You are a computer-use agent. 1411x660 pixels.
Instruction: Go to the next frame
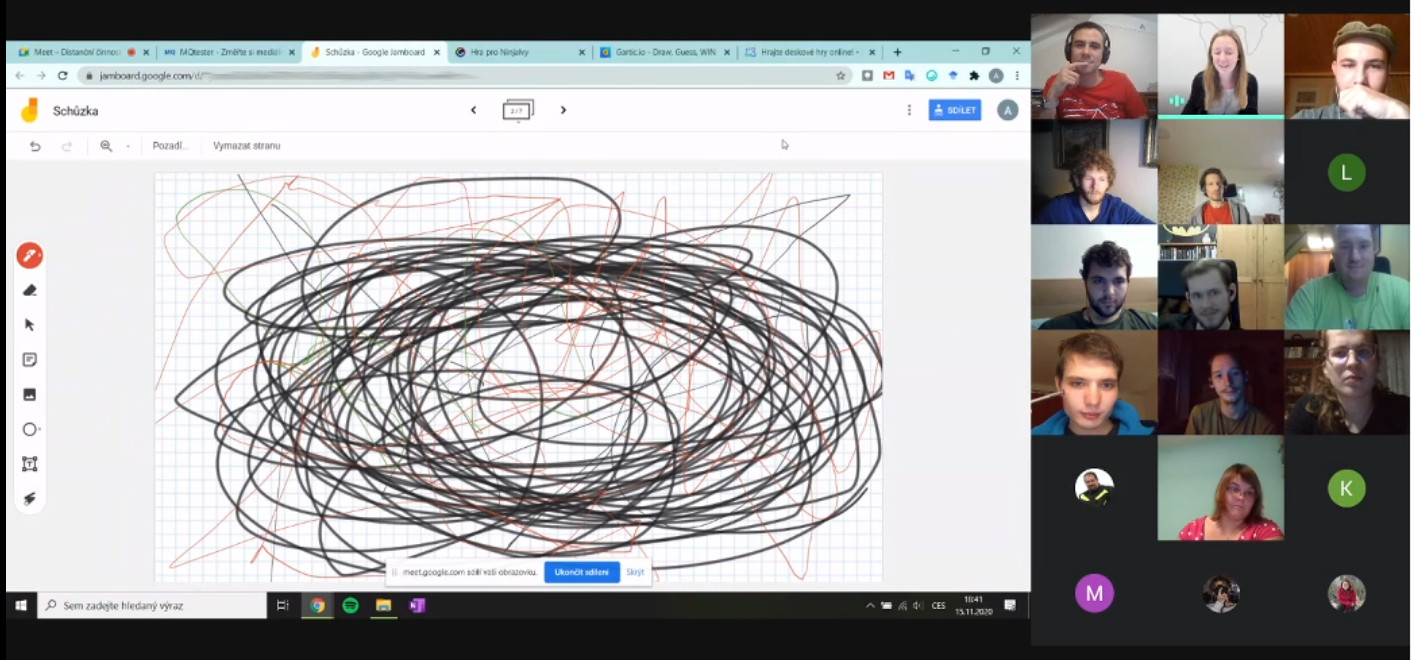[563, 110]
